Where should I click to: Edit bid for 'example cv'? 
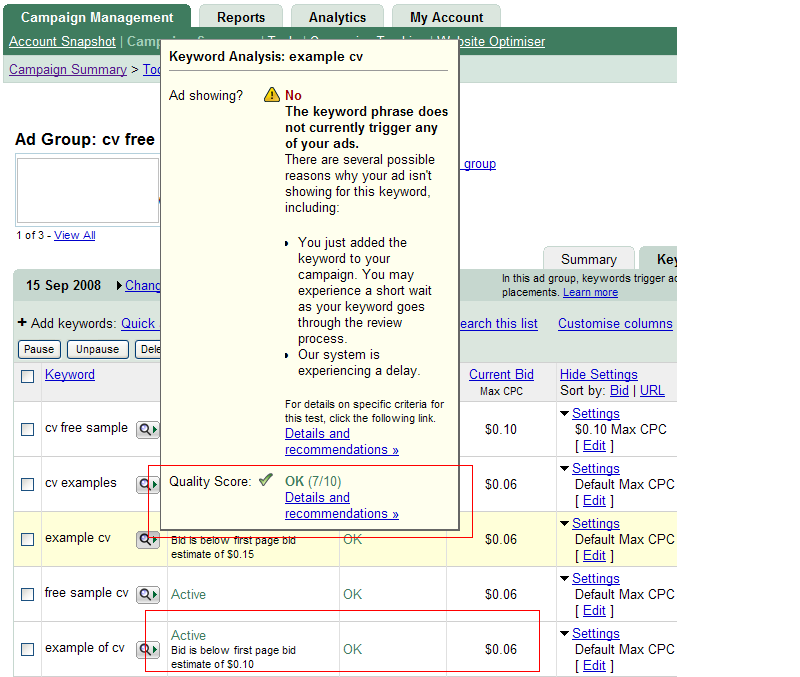pos(594,556)
